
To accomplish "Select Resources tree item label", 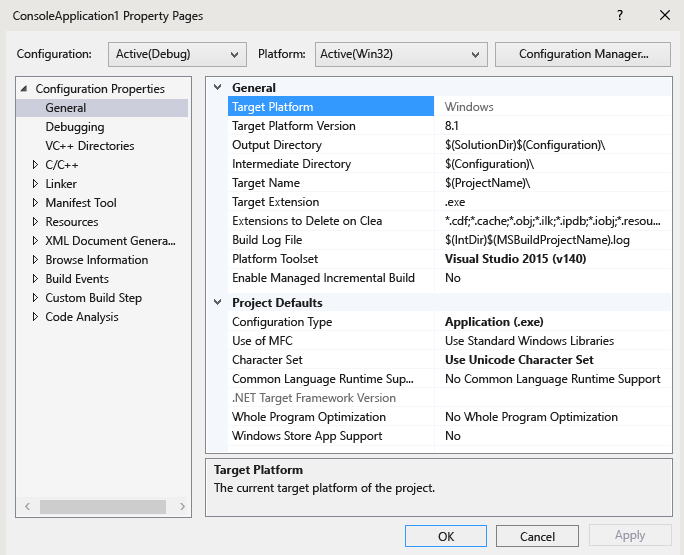I will pos(72,222).
